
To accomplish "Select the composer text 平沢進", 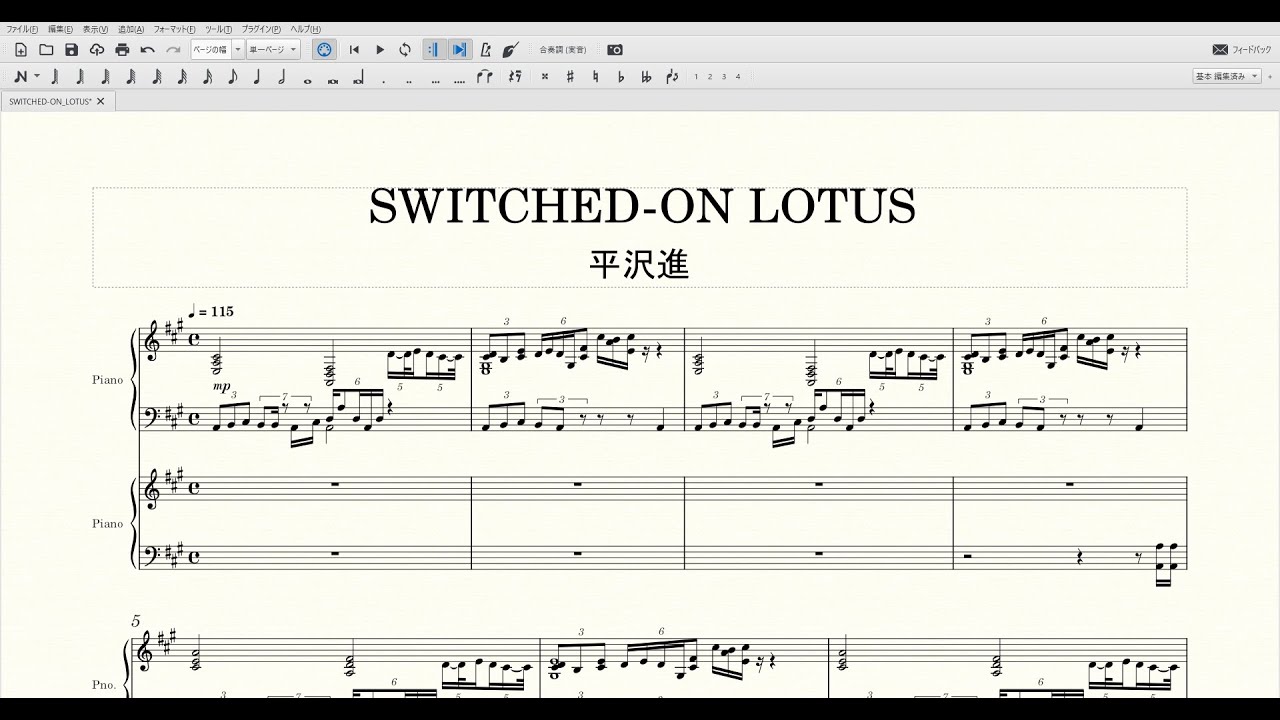I will point(640,264).
